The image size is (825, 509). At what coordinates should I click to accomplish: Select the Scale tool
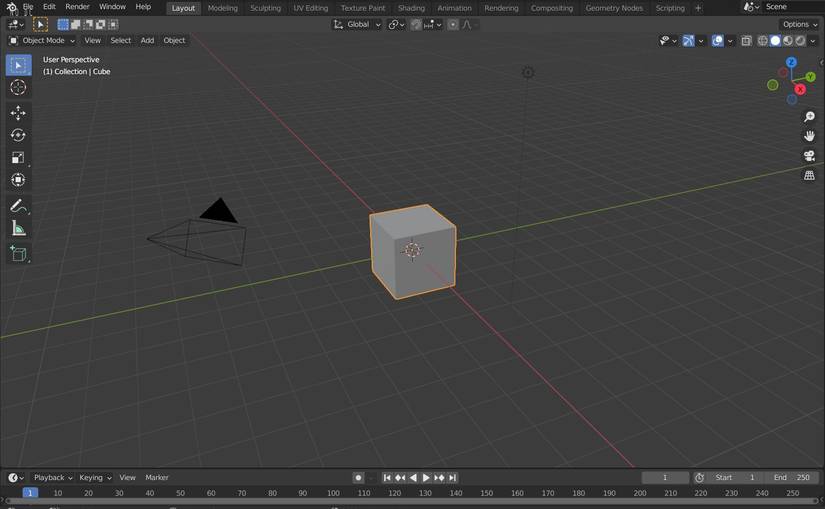pyautogui.click(x=18, y=158)
